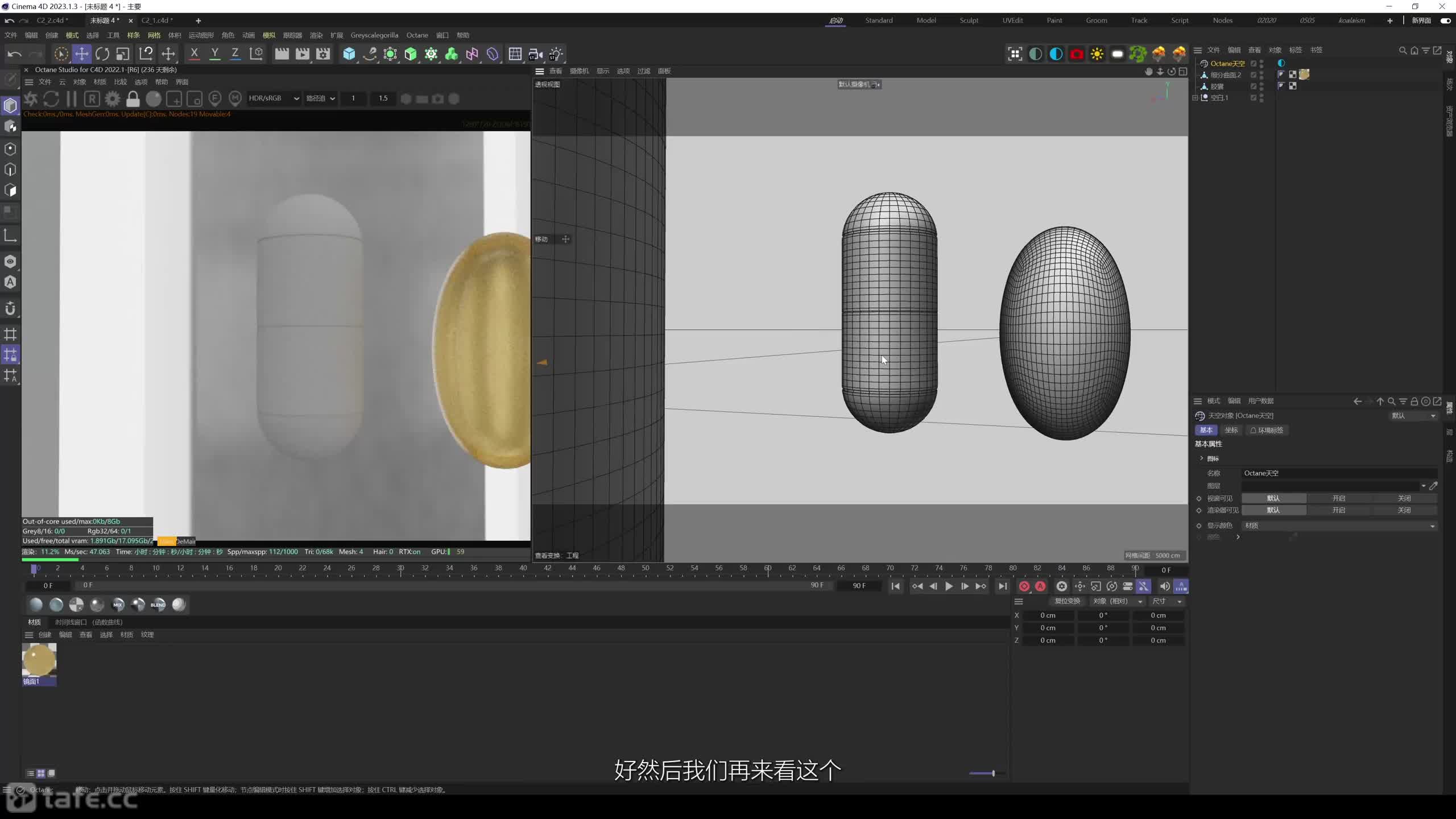The width and height of the screenshot is (1456, 819).
Task: Send scene to Octane live viewer
Action: pyautogui.click(x=31, y=99)
